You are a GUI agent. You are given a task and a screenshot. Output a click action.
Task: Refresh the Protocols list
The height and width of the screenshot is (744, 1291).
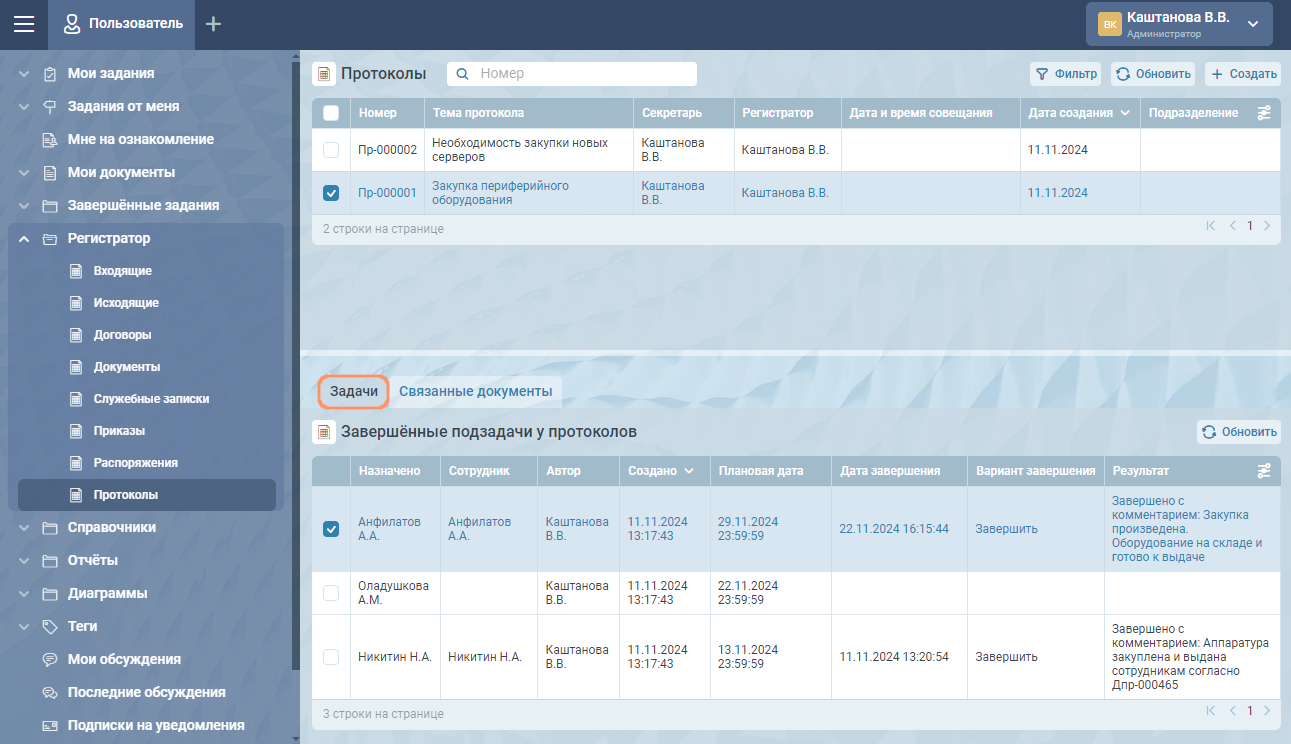click(x=1153, y=74)
